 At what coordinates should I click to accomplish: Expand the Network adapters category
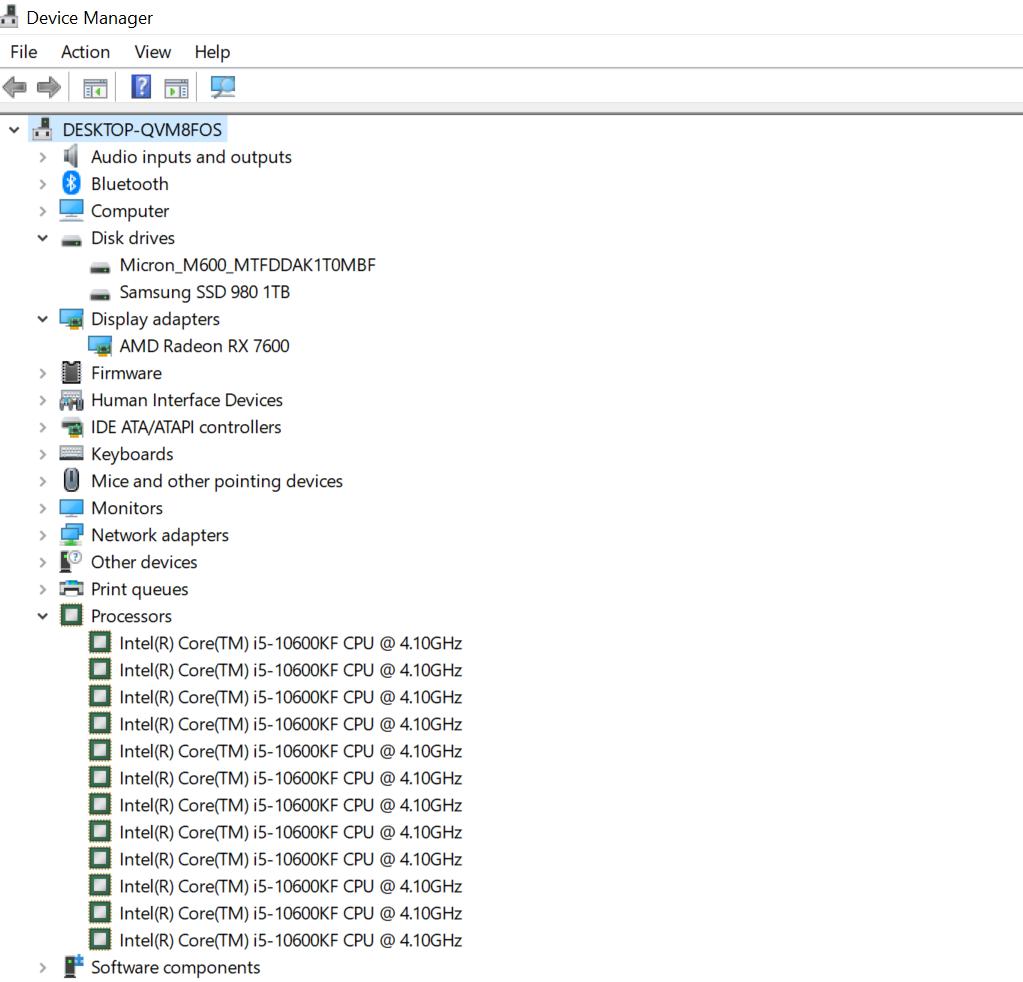coord(42,535)
